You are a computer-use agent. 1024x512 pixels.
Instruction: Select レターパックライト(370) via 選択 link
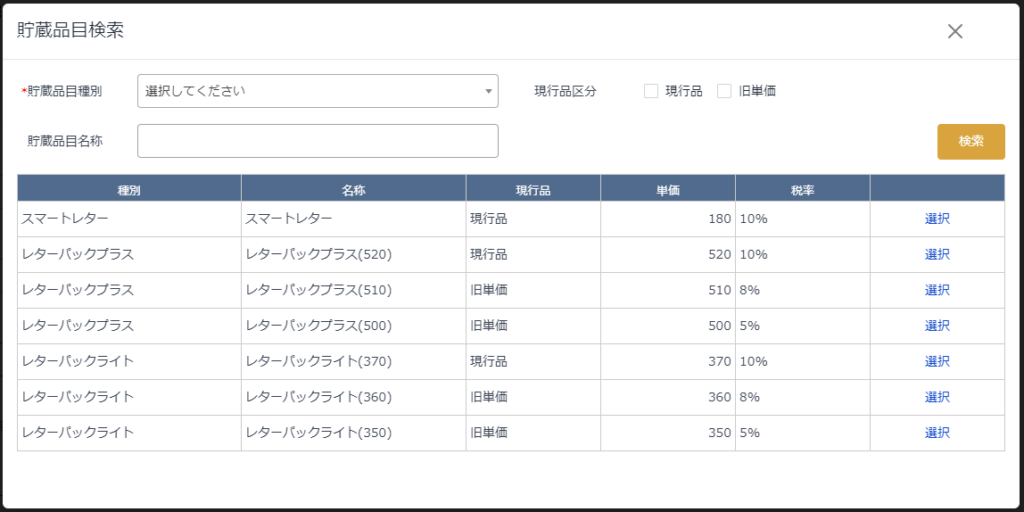pos(937,361)
